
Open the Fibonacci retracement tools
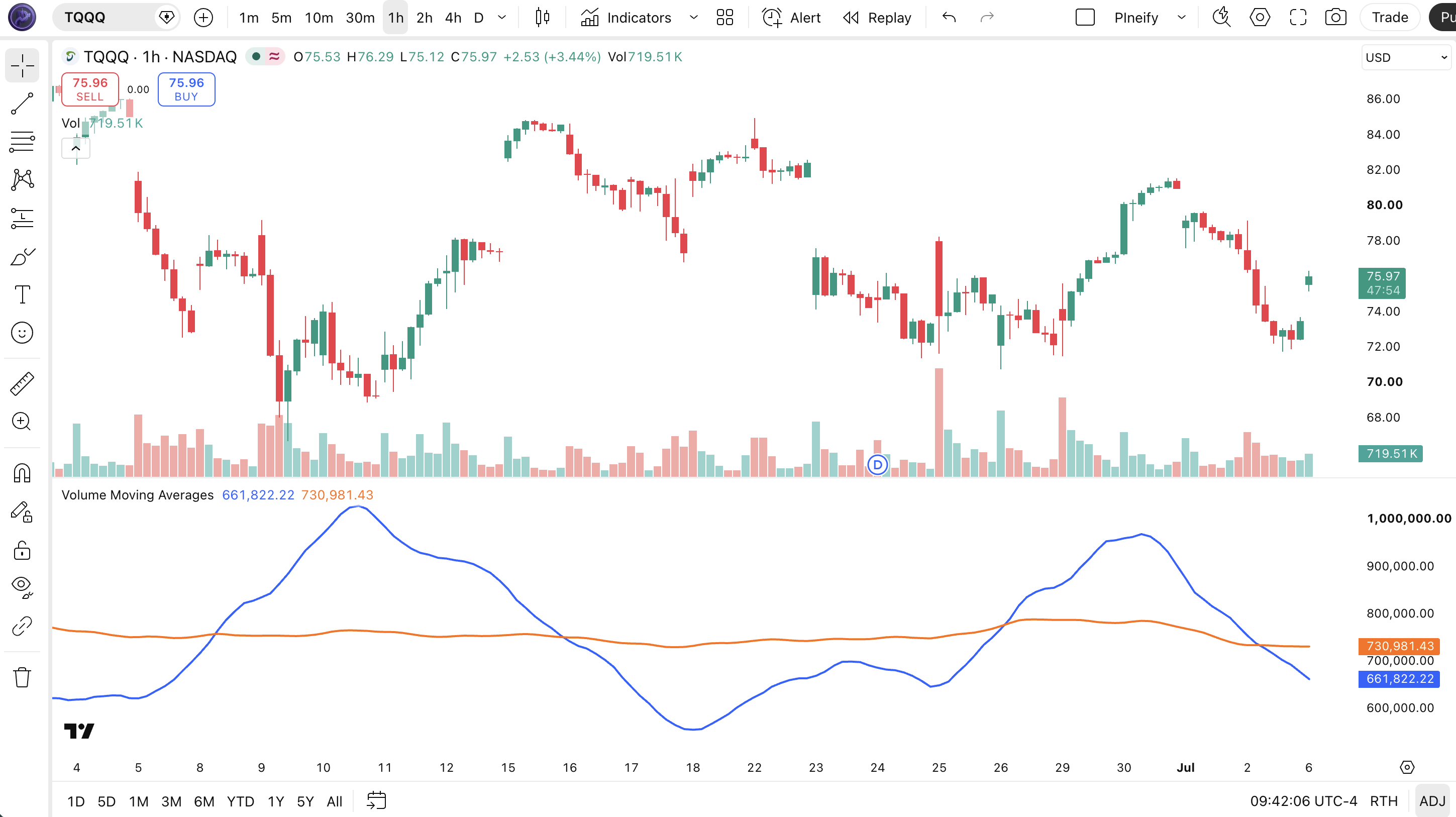pyautogui.click(x=22, y=141)
